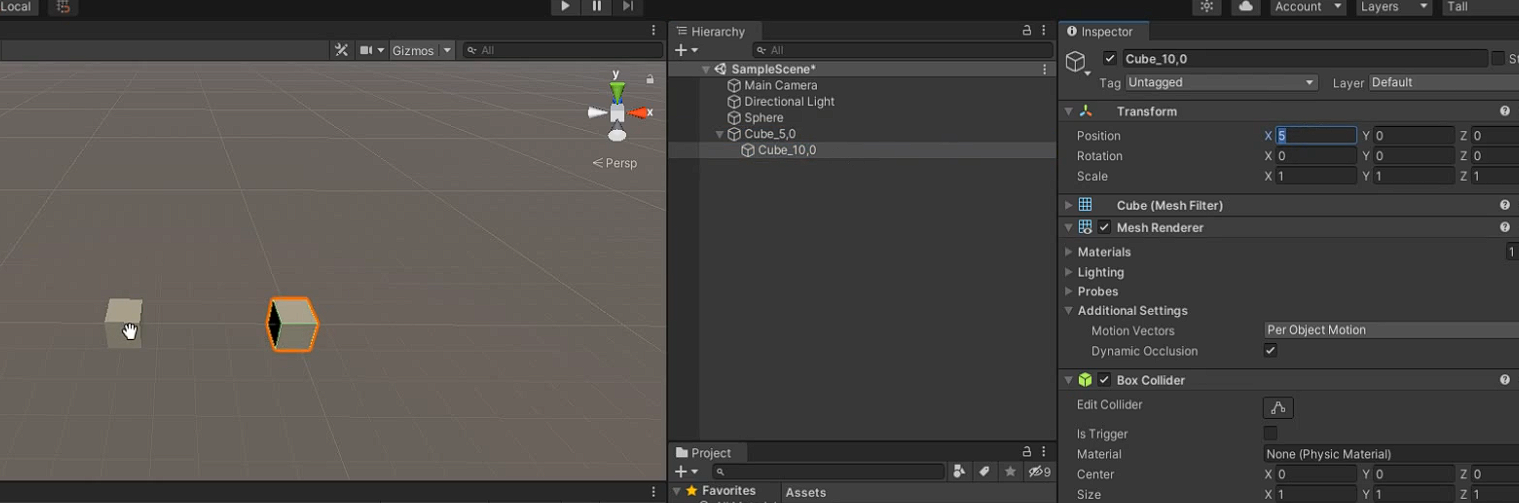1519x503 pixels.
Task: Toggle the Static checkbox
Action: click(x=1498, y=59)
